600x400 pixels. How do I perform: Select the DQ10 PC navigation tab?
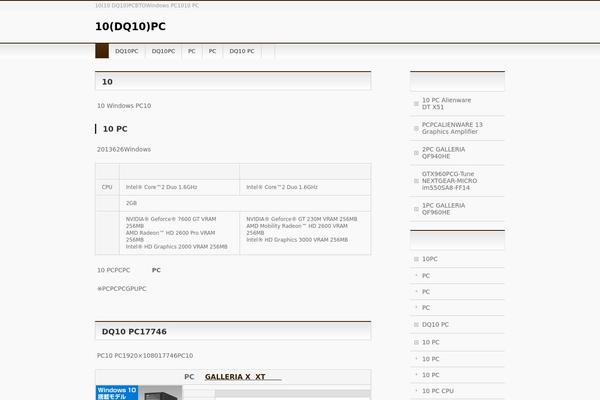click(x=242, y=51)
